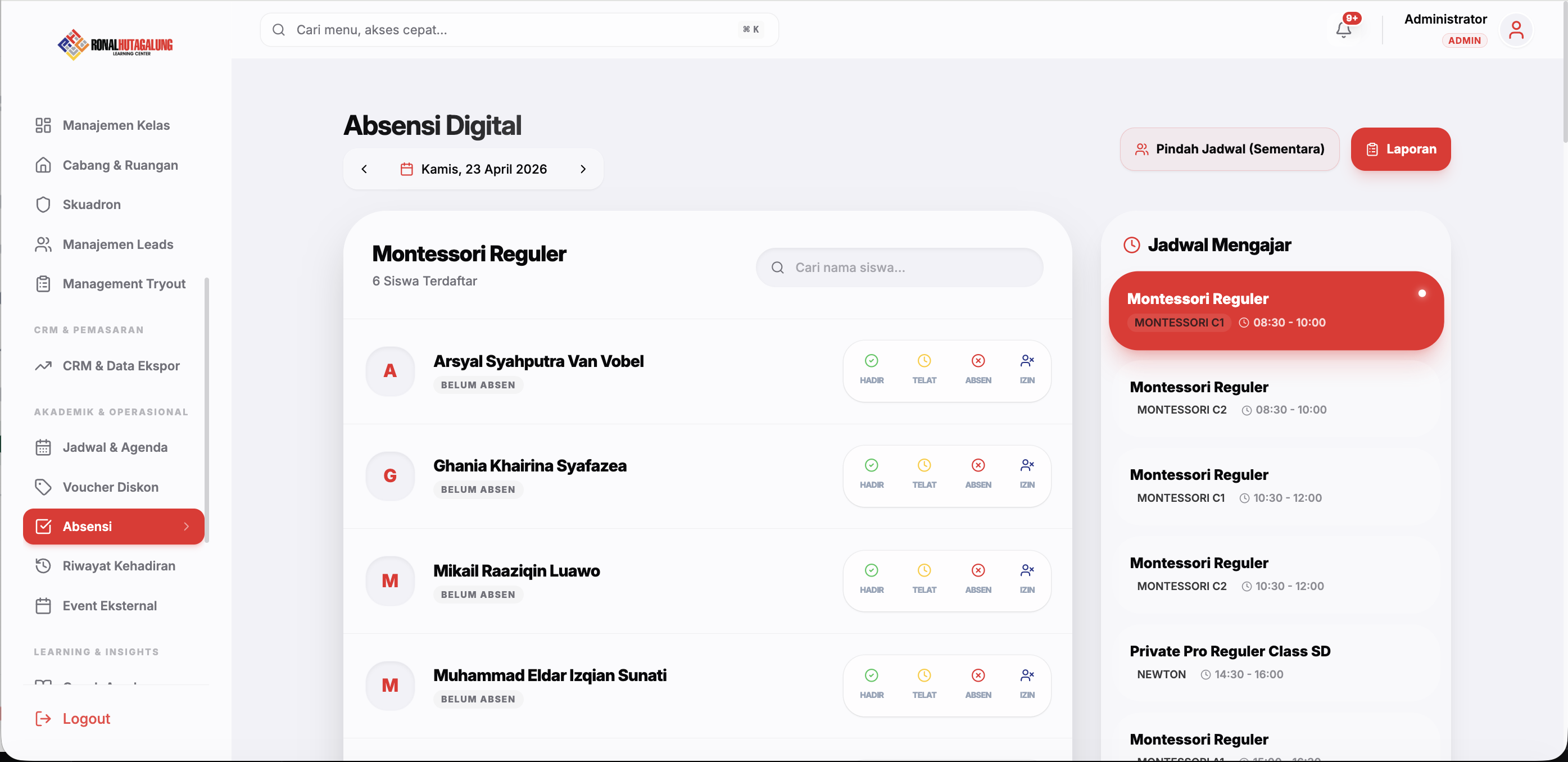Open Jadwal & Agenda menu item
1568x762 pixels.
pyautogui.click(x=115, y=447)
